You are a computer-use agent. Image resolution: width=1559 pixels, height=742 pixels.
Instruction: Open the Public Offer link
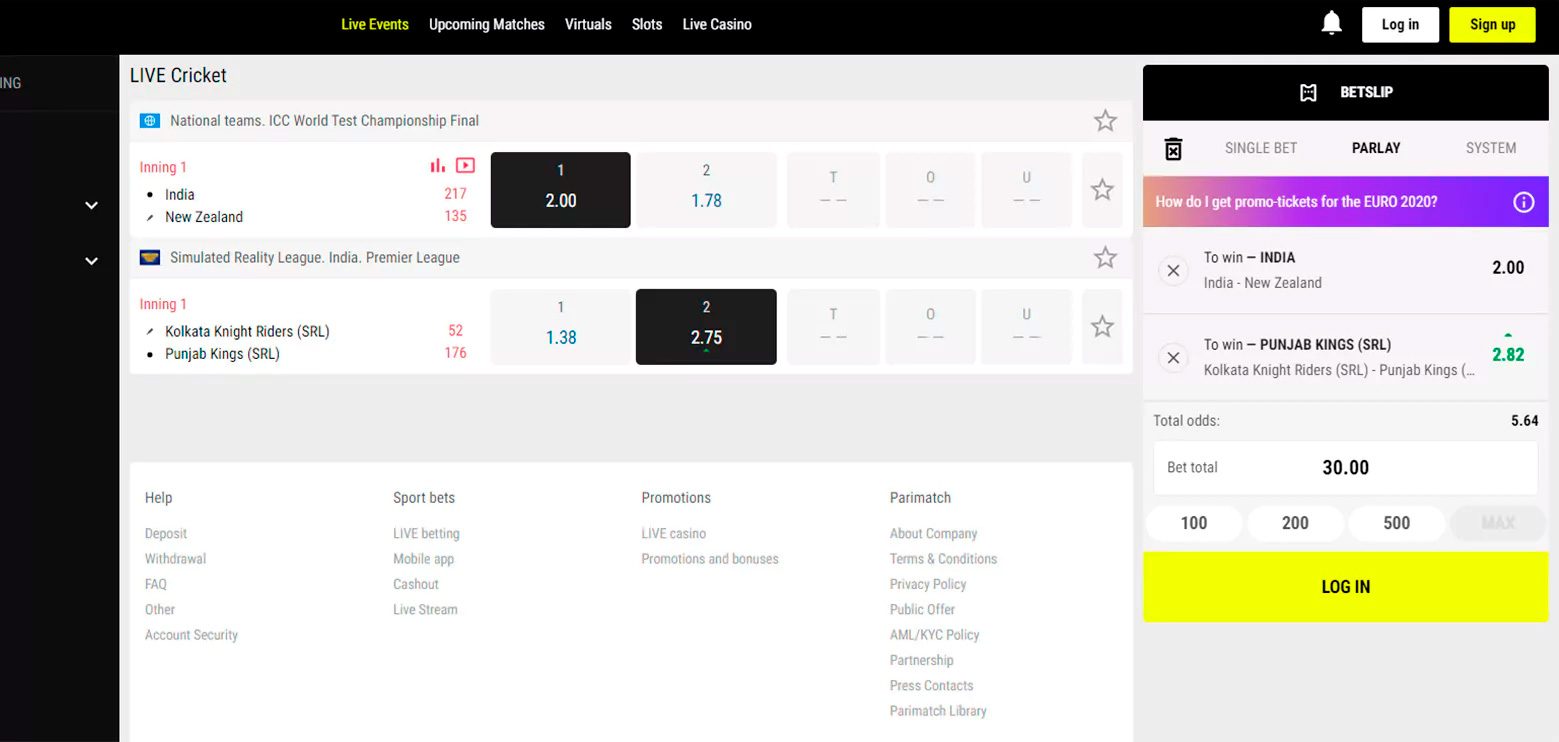[x=922, y=610]
